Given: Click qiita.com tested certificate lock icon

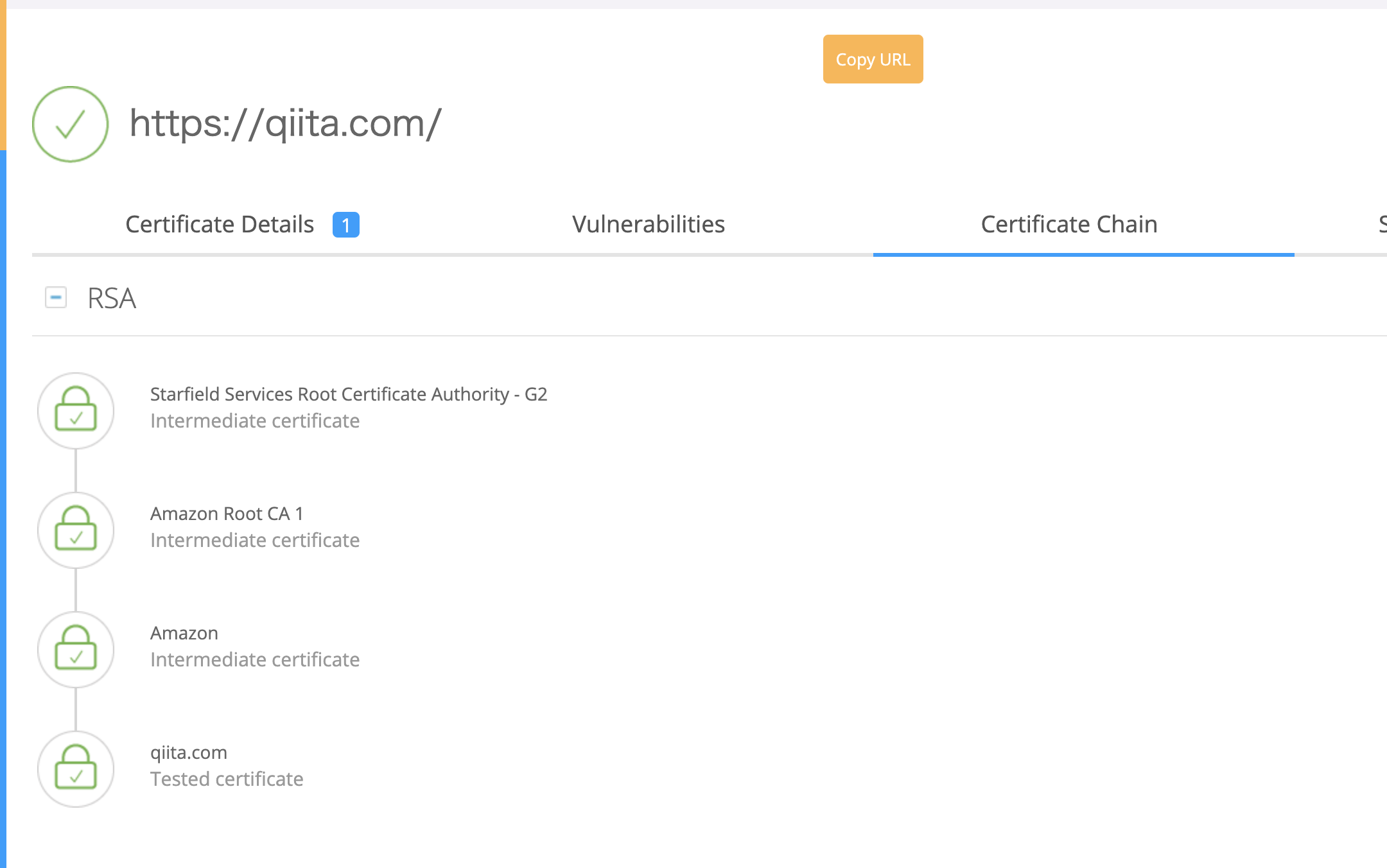Looking at the screenshot, I should point(76,768).
